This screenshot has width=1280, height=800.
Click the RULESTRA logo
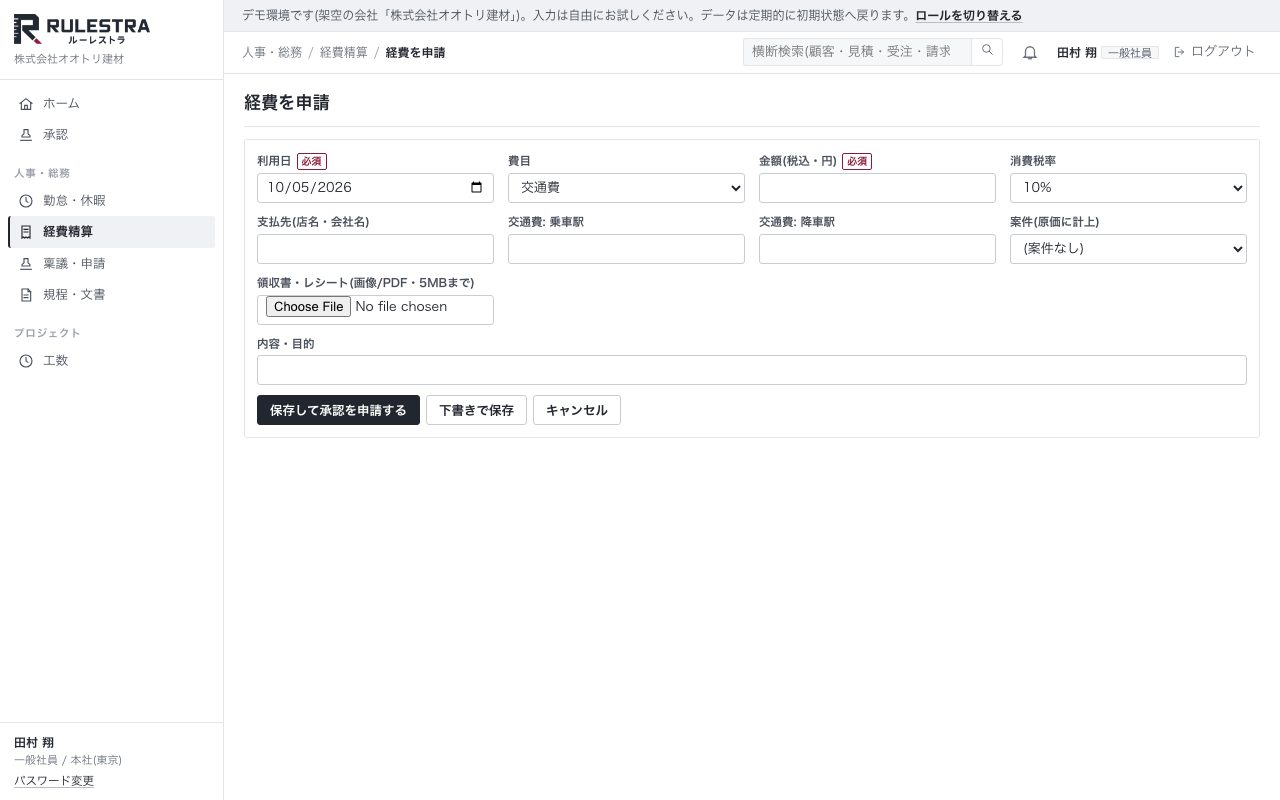(82, 30)
